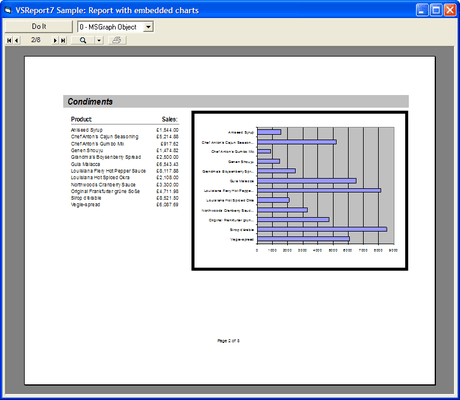Click the Condiments section heading
460x400 pixels.
pyautogui.click(x=90, y=102)
